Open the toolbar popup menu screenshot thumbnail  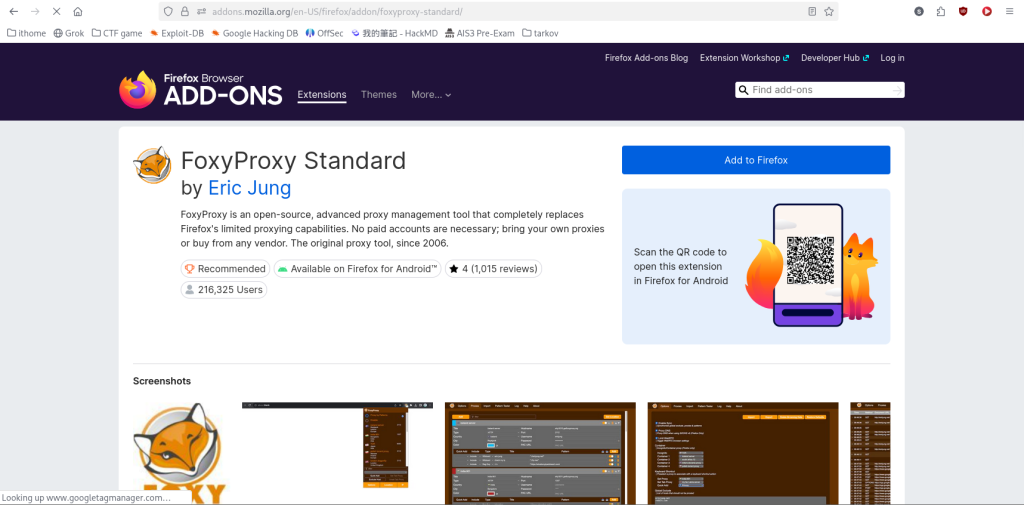pos(337,445)
